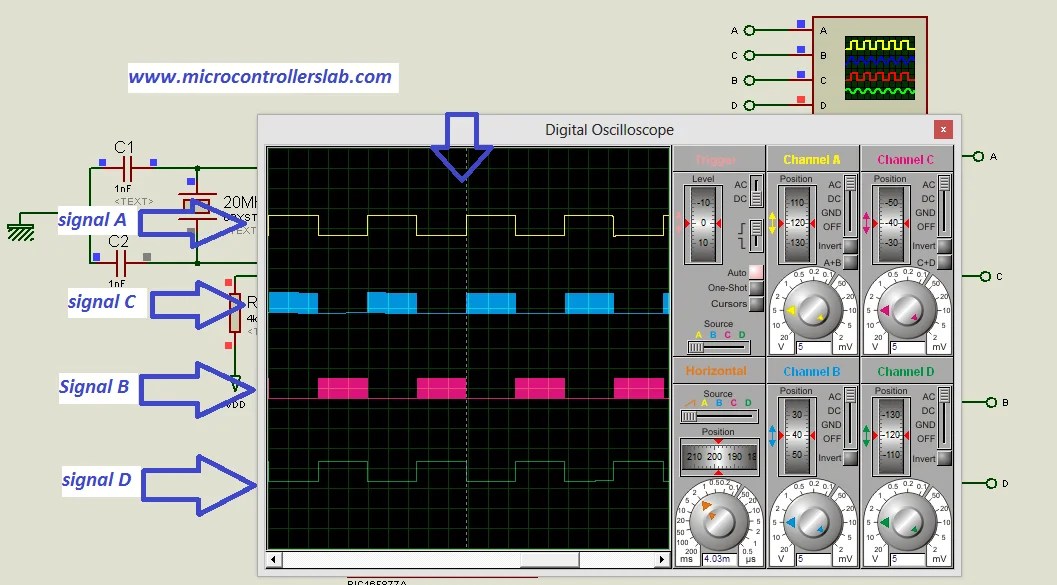Set Channel B coupling mode slider

click(x=851, y=417)
